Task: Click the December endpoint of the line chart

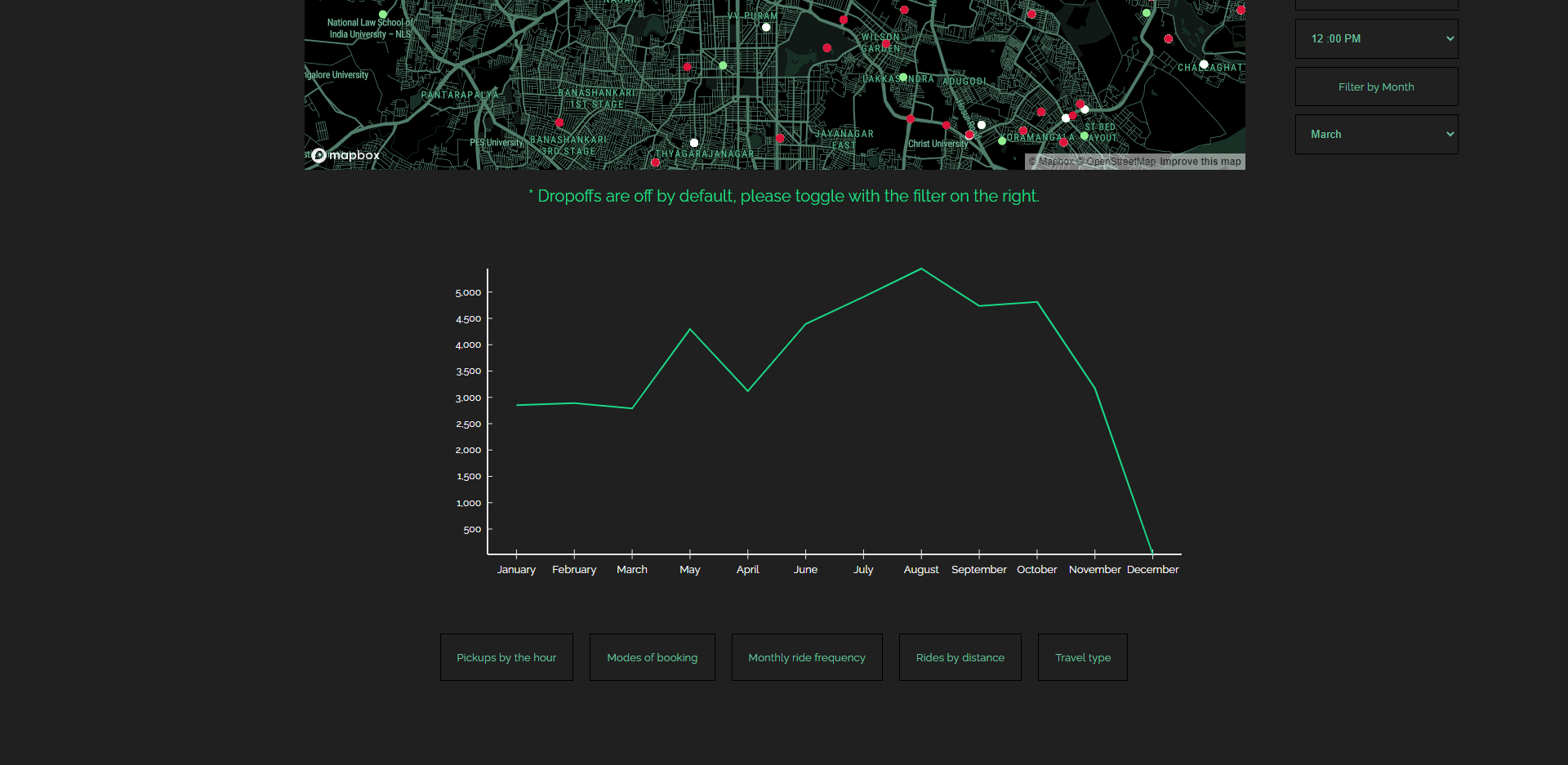Action: [x=1152, y=554]
